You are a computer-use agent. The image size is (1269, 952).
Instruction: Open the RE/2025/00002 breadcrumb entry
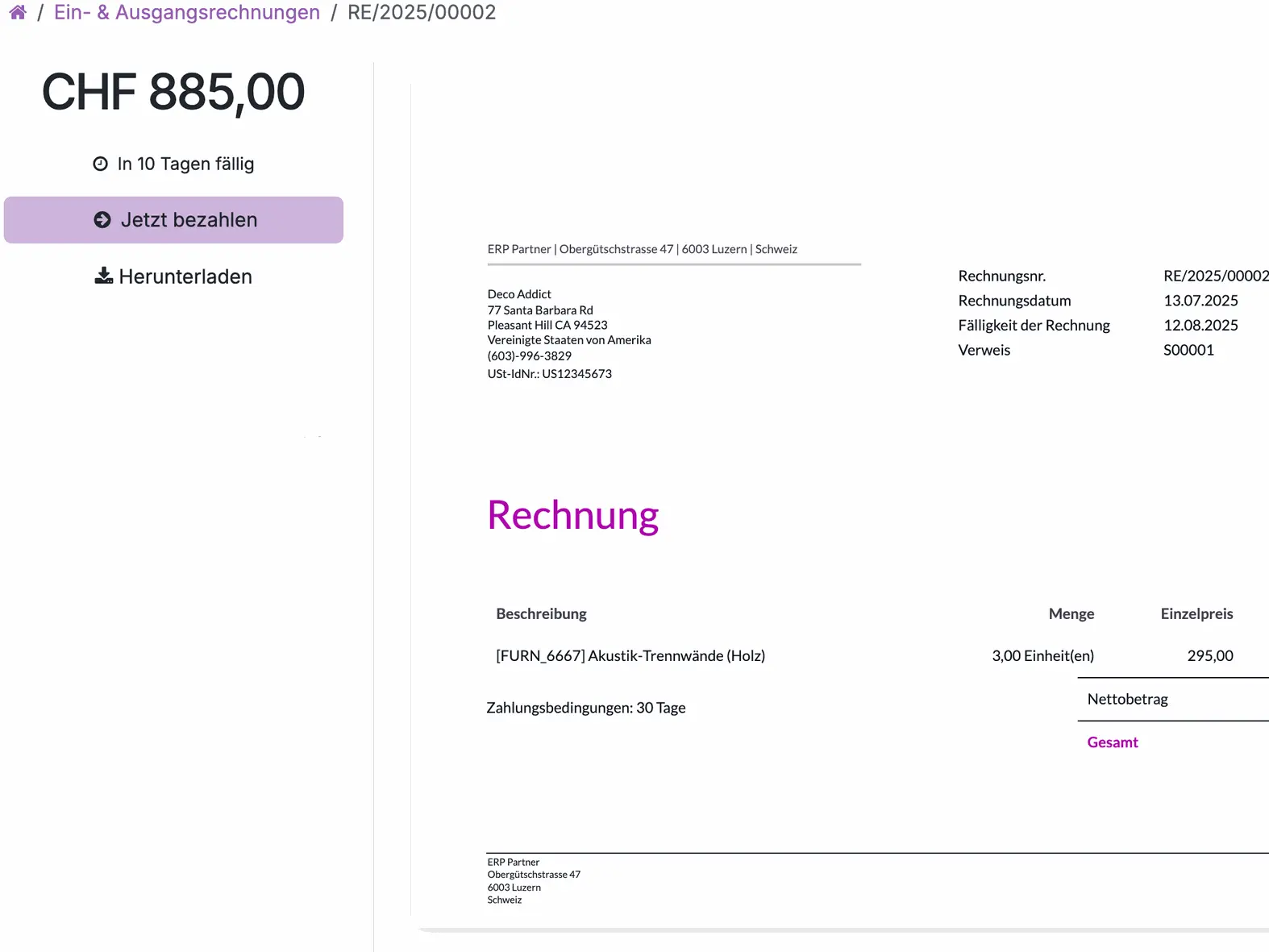pos(422,12)
